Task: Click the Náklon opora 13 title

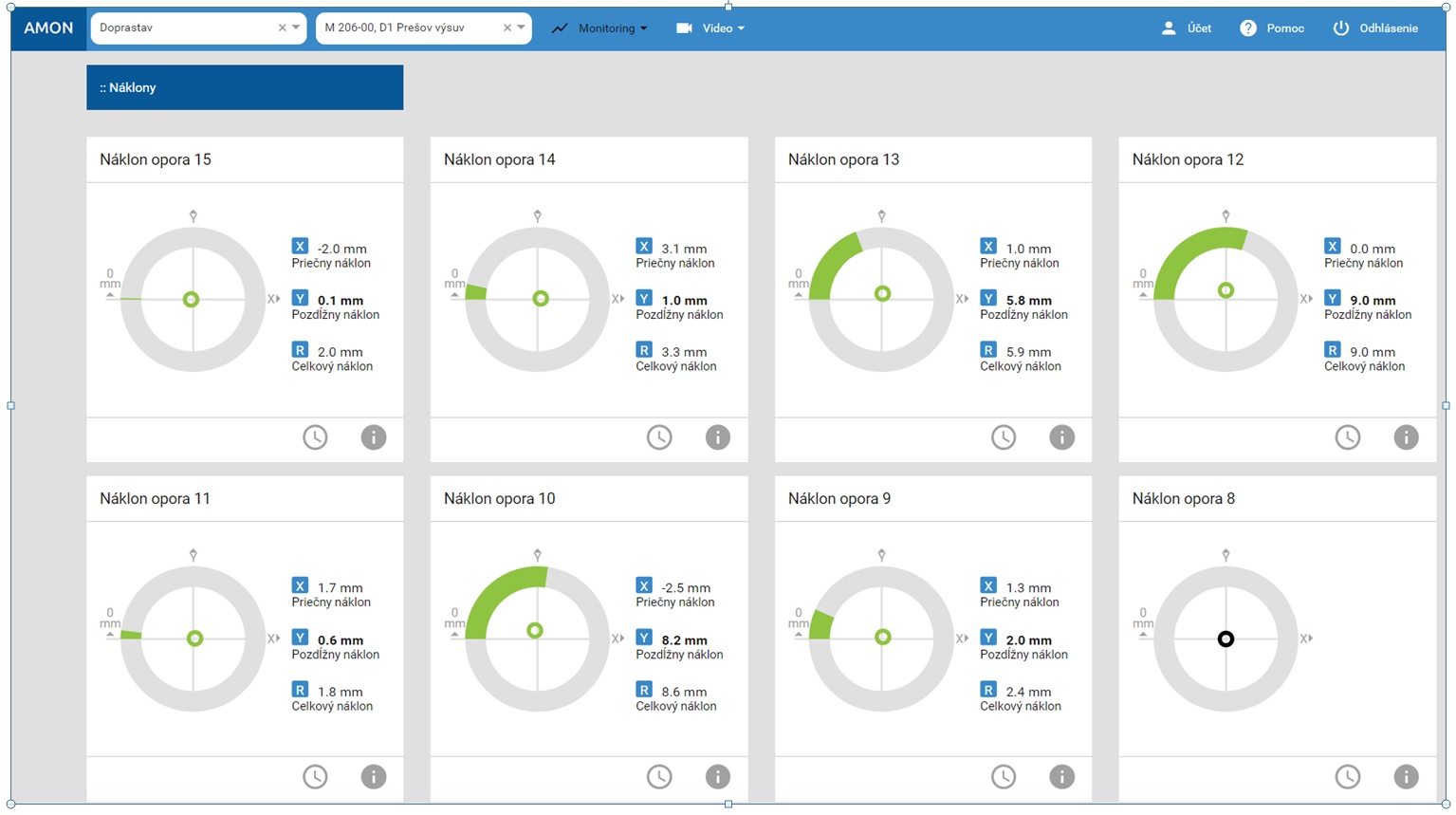Action: (844, 159)
